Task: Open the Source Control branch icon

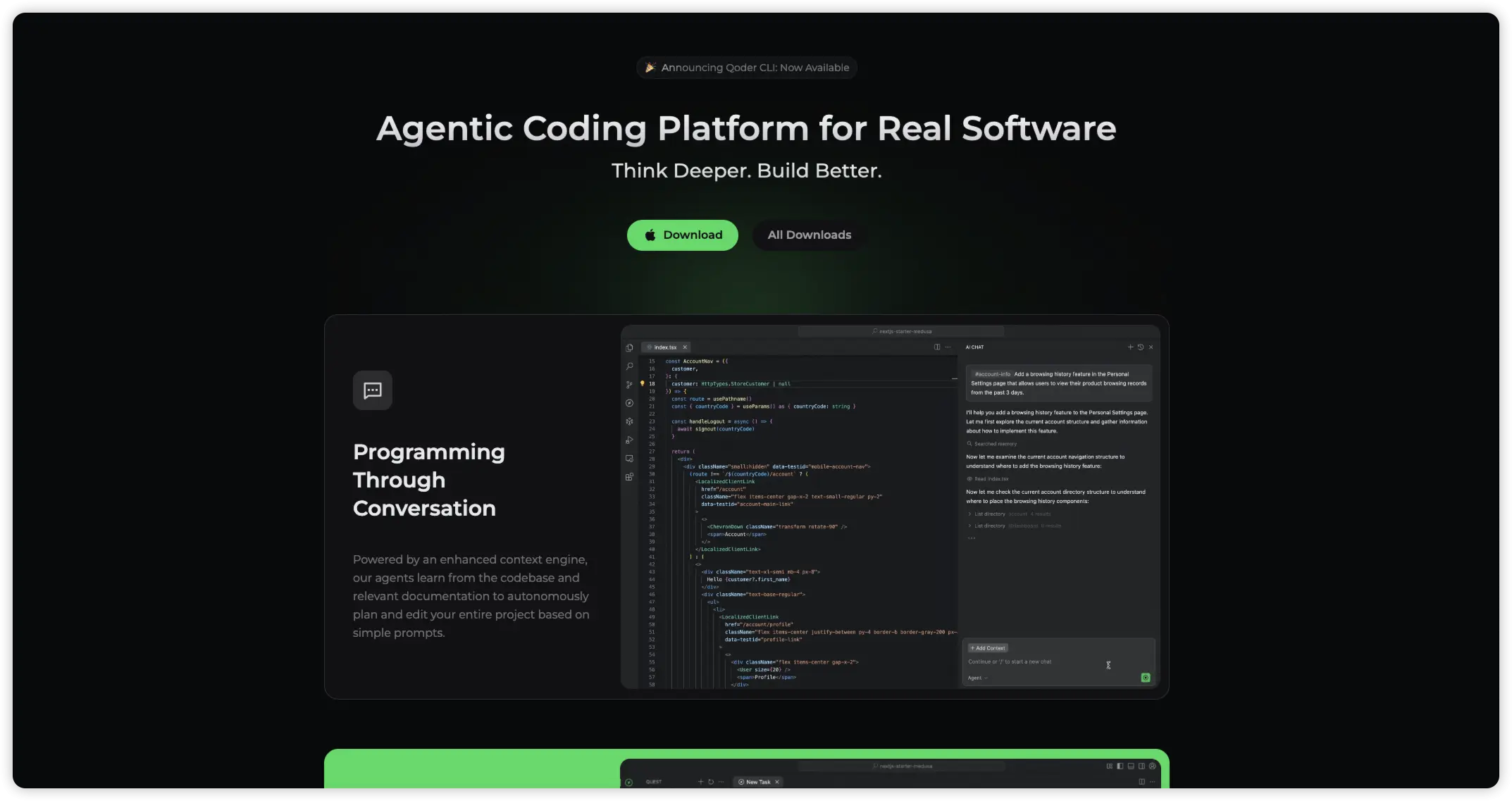Action: (629, 385)
